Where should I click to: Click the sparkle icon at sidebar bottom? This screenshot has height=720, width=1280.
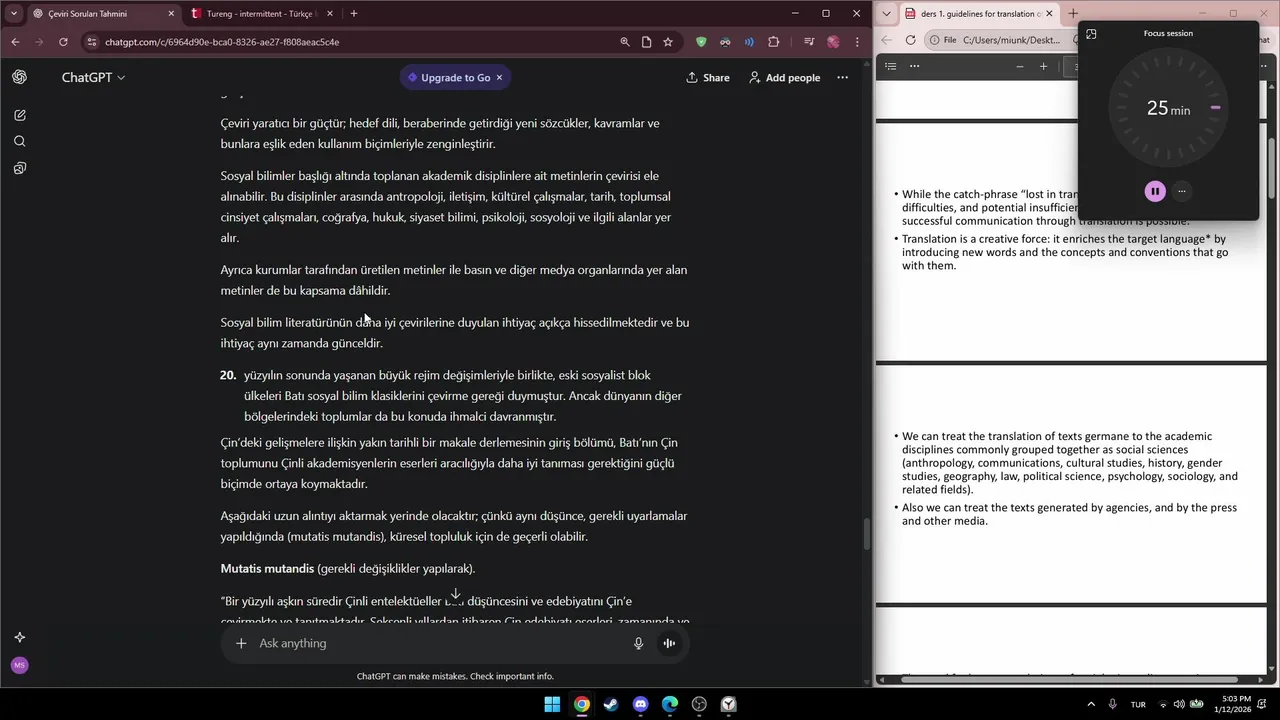[x=19, y=637]
